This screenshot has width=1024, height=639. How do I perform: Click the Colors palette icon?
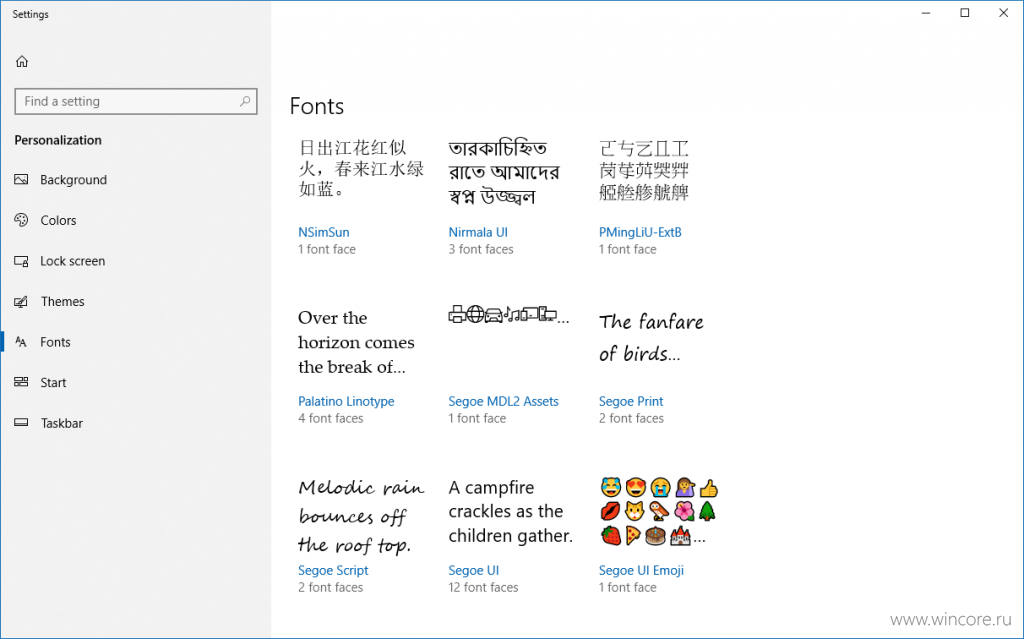[22, 220]
